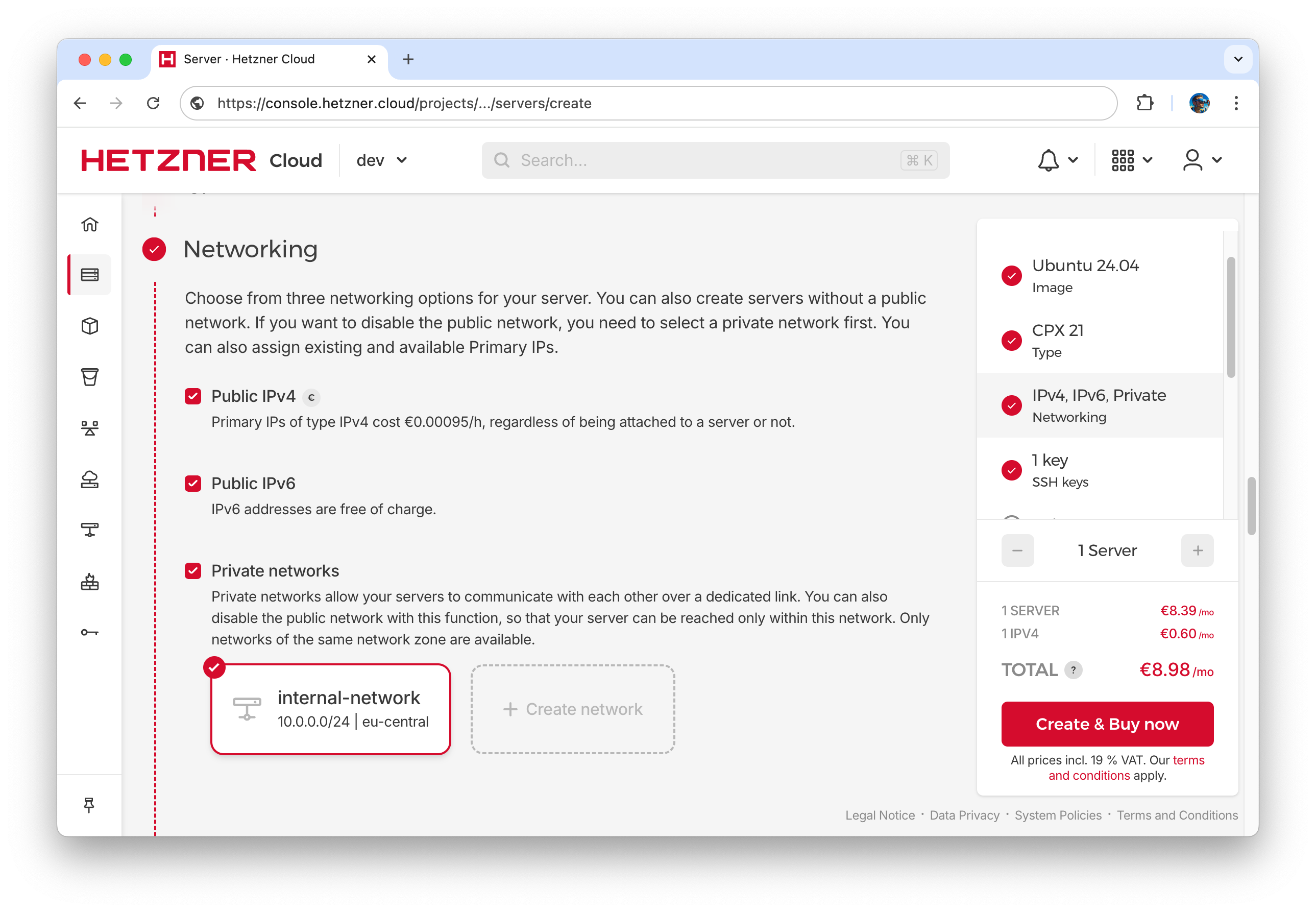Screen dimensions: 1316x912
Task: Open the Servers sidebar icon
Action: 90,275
